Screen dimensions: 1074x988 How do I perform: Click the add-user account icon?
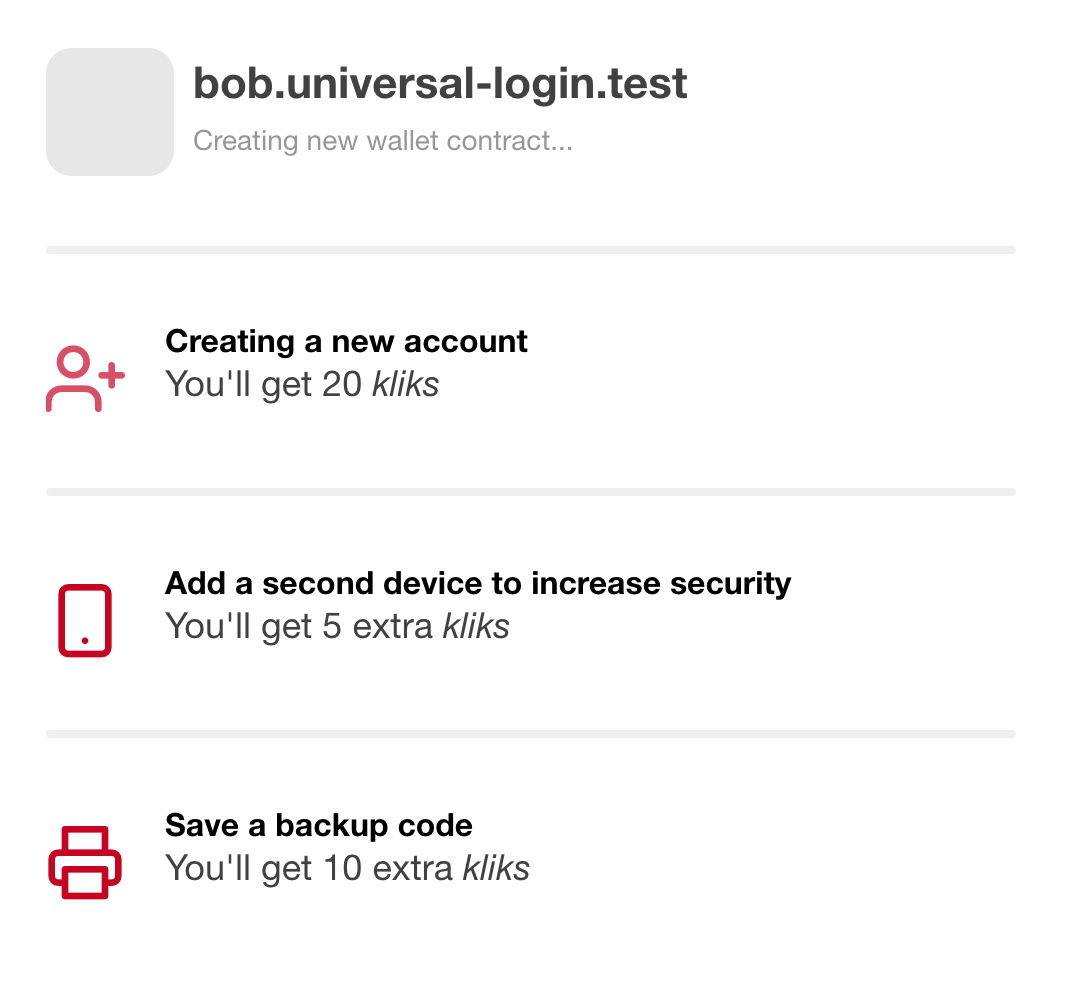click(x=85, y=379)
